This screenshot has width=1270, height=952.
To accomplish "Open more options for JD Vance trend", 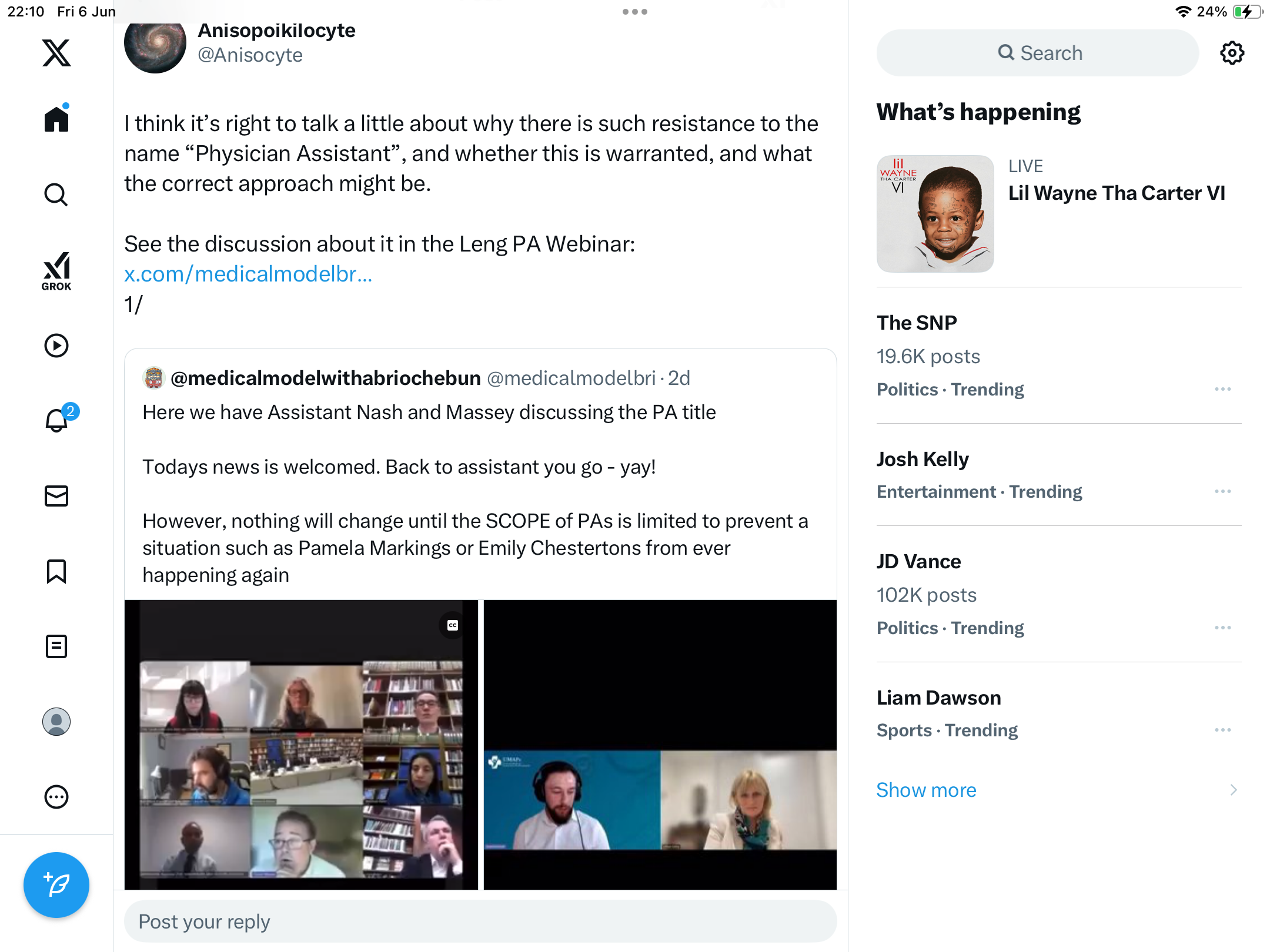I will pyautogui.click(x=1222, y=628).
